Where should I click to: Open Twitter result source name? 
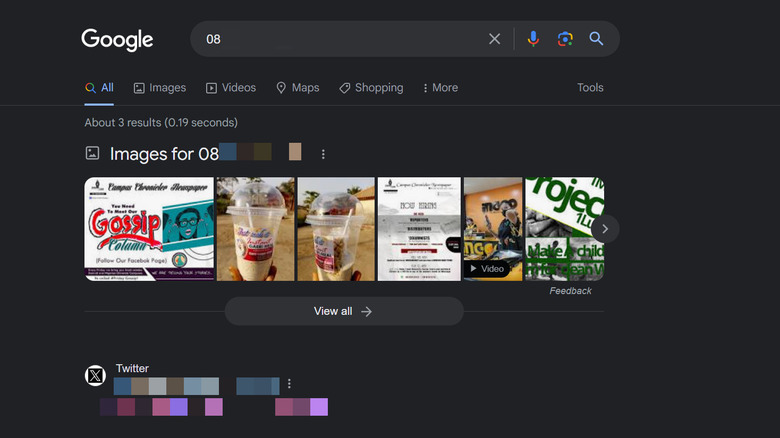pyautogui.click(x=132, y=368)
